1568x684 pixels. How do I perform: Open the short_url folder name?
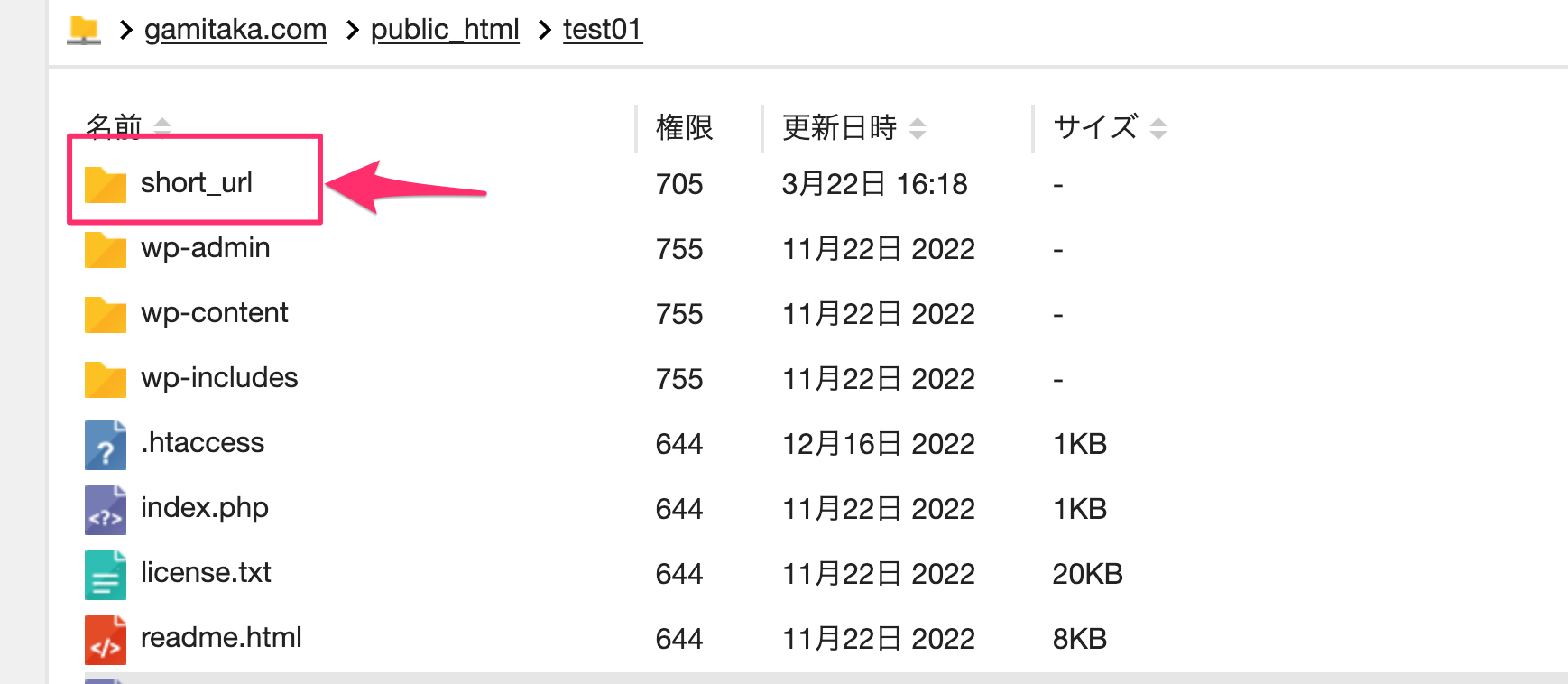(x=197, y=183)
